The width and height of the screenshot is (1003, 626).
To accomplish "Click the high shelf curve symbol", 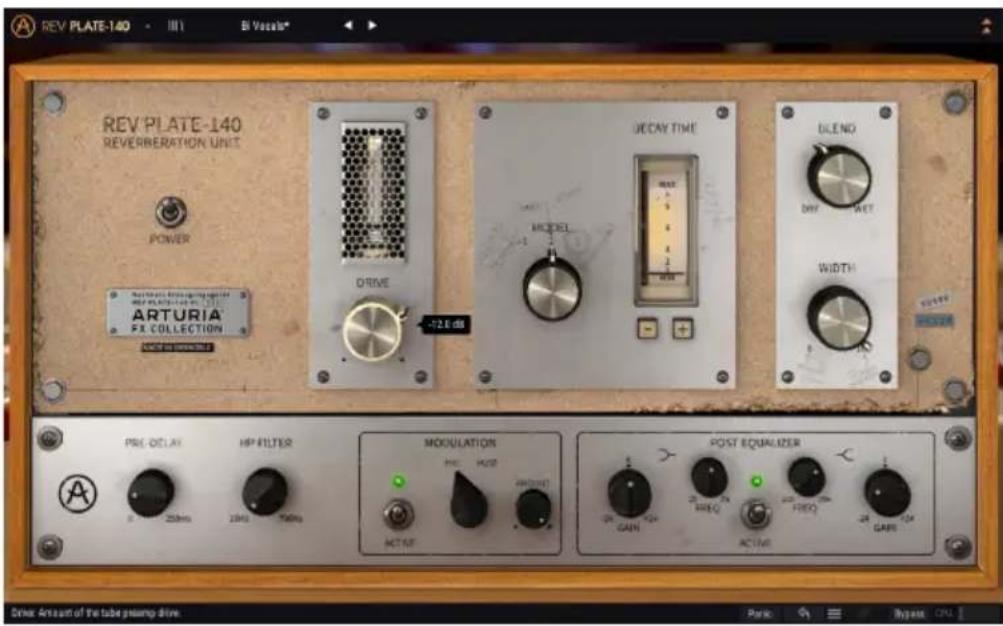I will tap(845, 455).
